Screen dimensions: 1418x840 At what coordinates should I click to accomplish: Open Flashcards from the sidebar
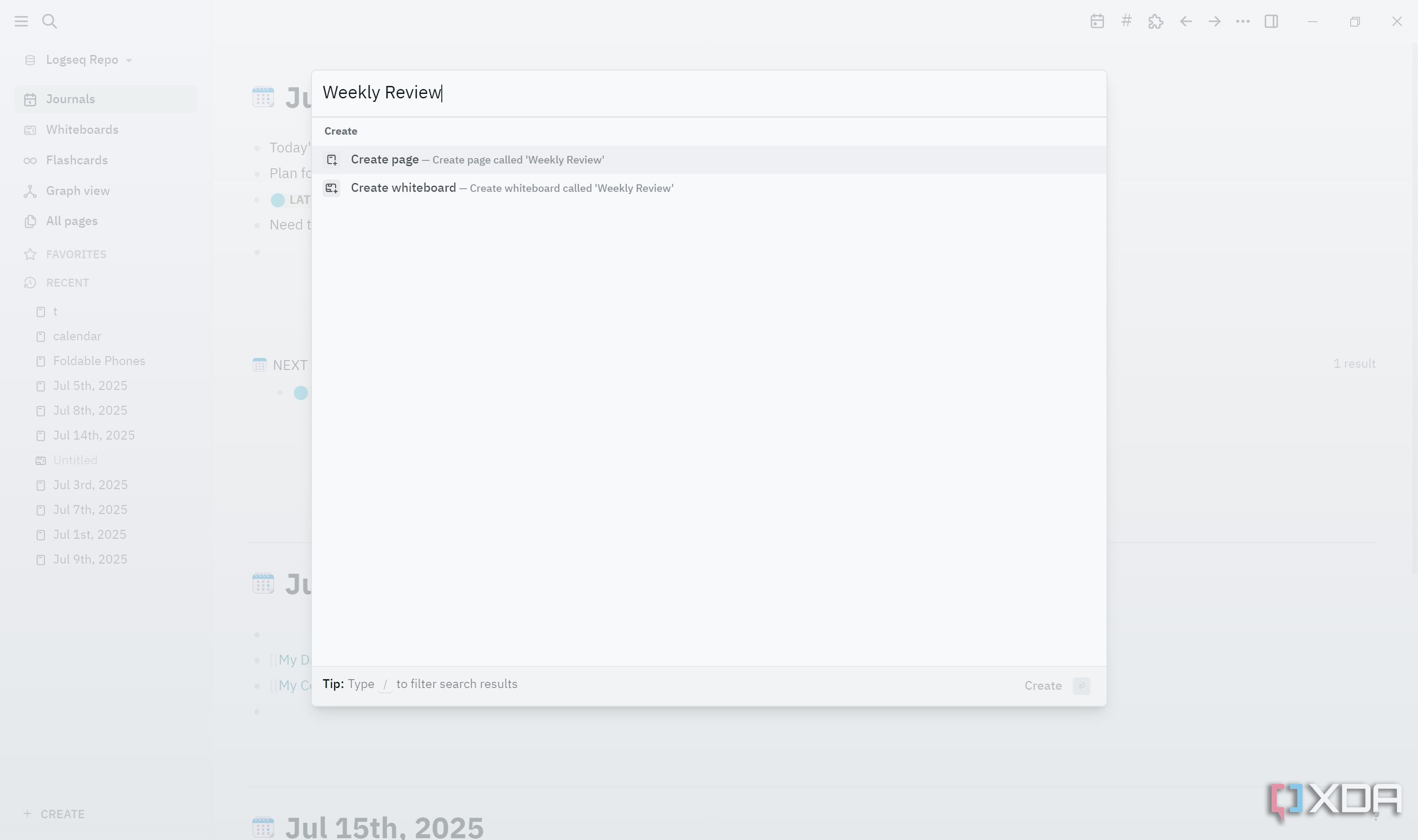(106, 161)
